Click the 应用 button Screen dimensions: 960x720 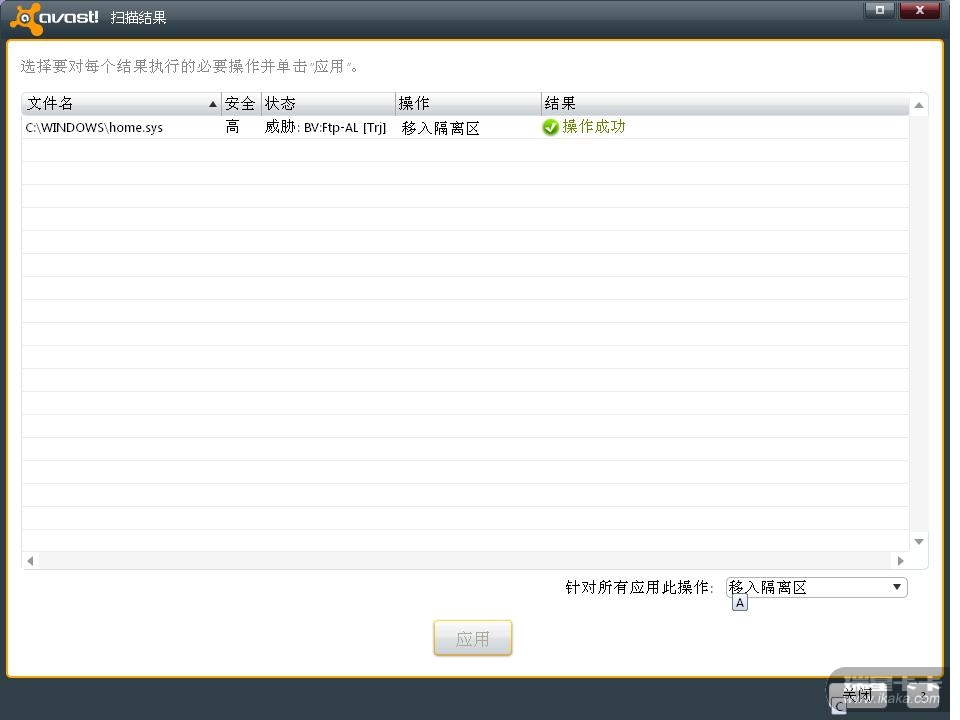point(473,639)
